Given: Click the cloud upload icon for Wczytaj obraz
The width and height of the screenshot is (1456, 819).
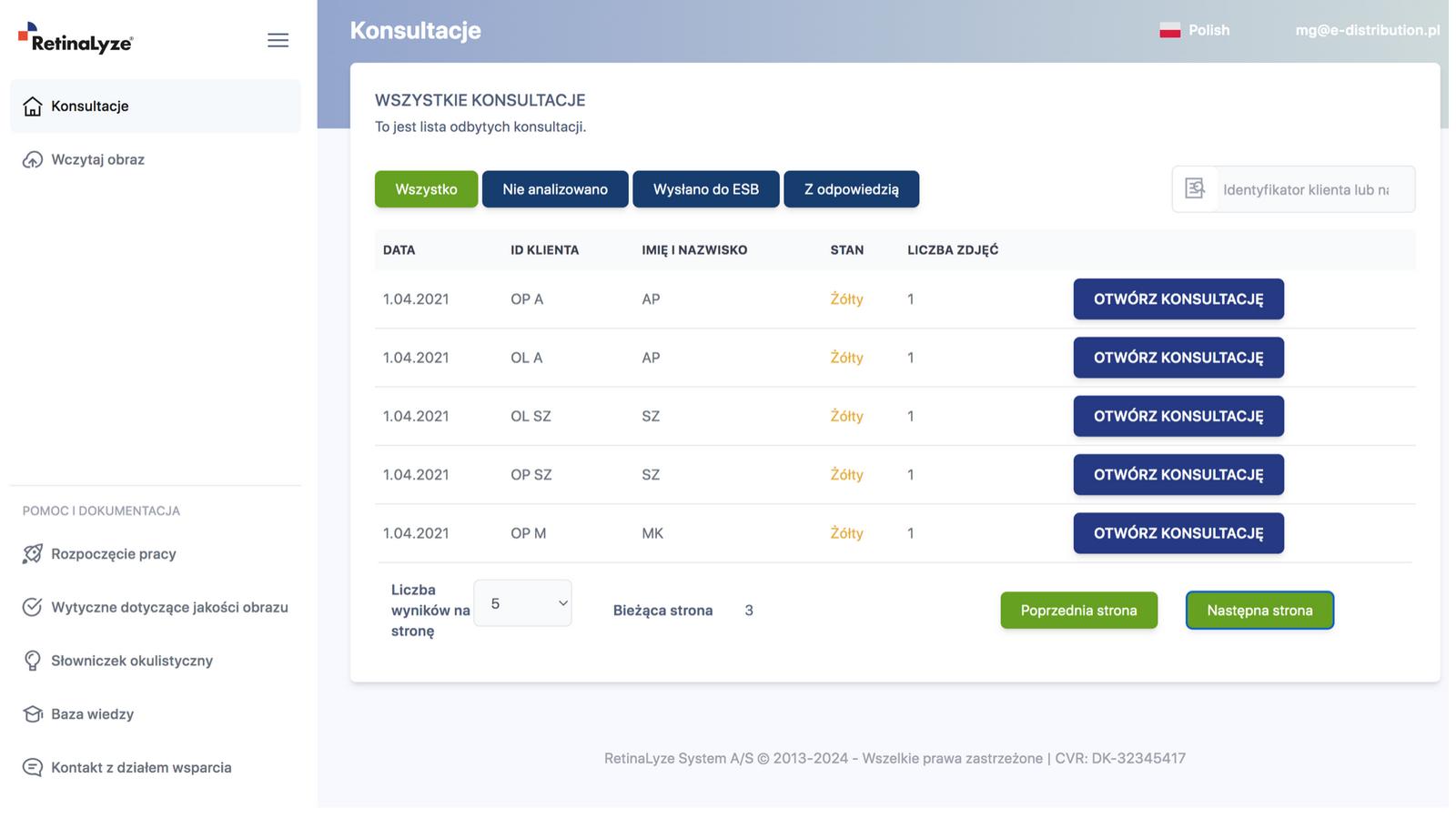Looking at the screenshot, I should (x=33, y=160).
